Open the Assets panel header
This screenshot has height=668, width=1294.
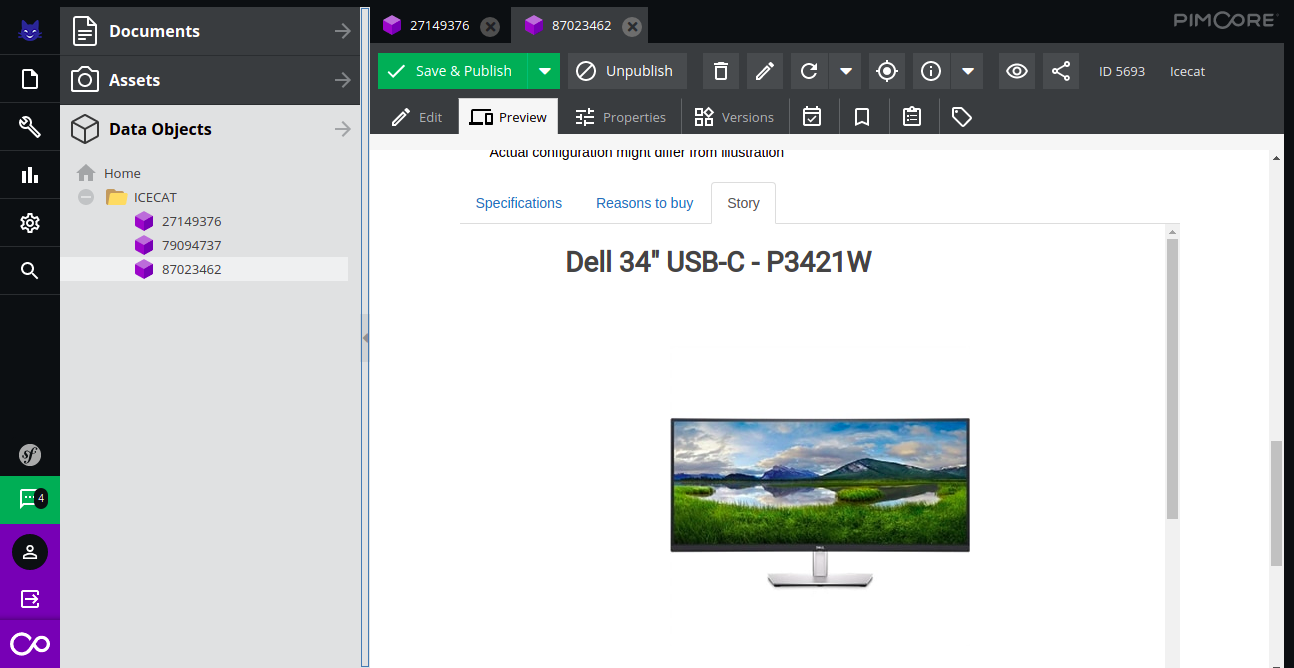tap(210, 80)
